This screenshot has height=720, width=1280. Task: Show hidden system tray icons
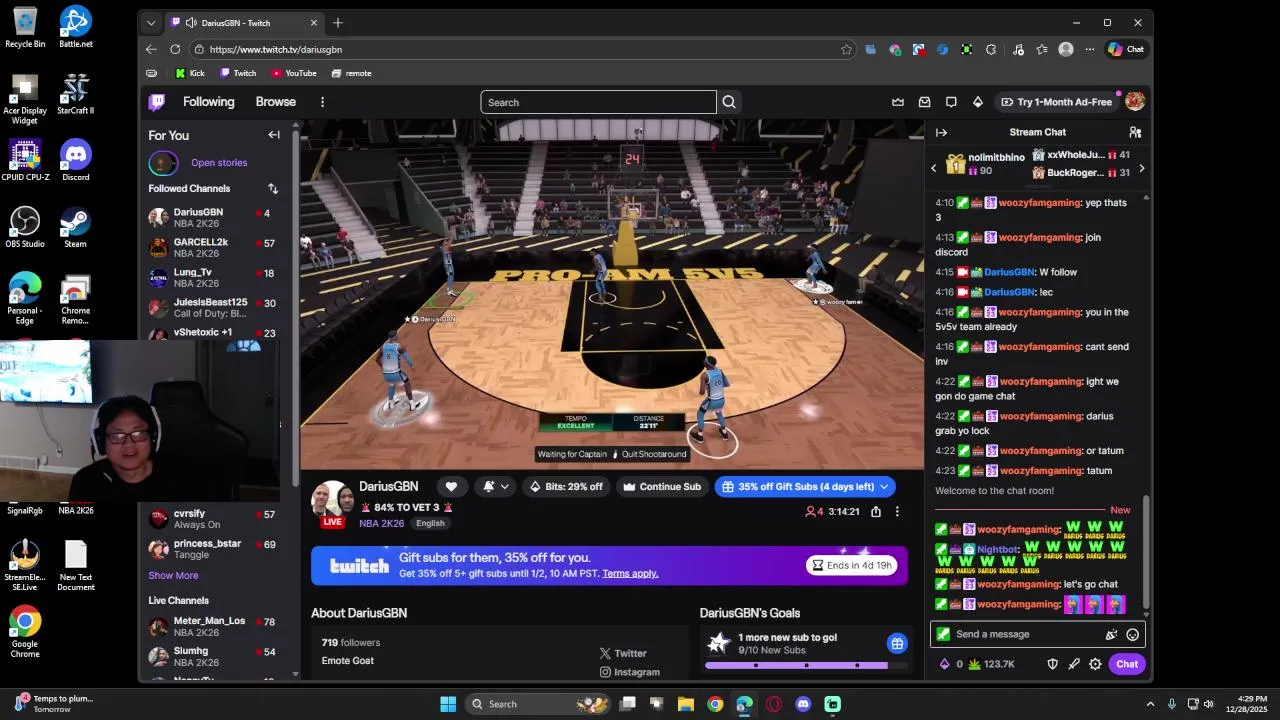(1150, 704)
